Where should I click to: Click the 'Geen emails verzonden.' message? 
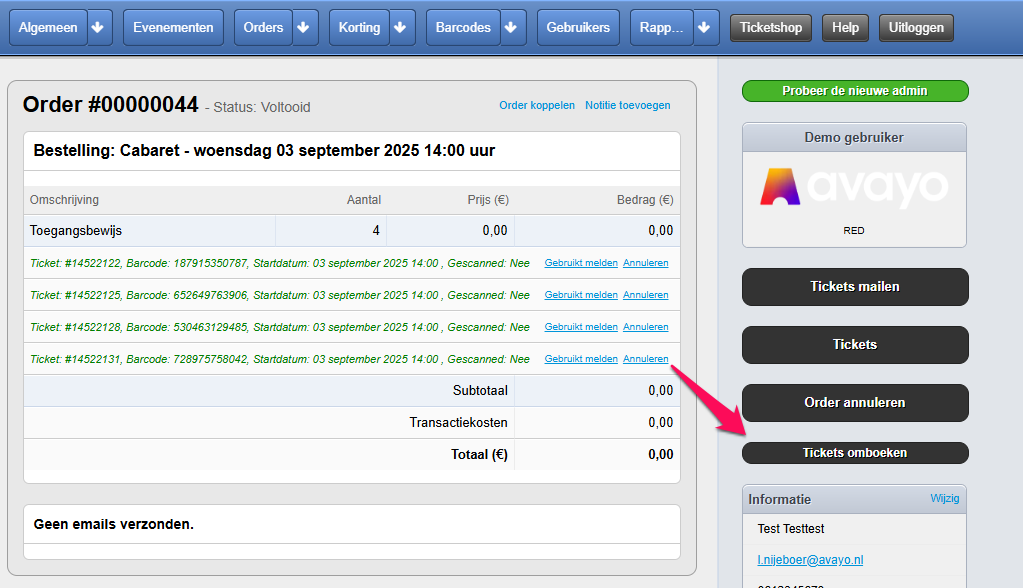114,524
